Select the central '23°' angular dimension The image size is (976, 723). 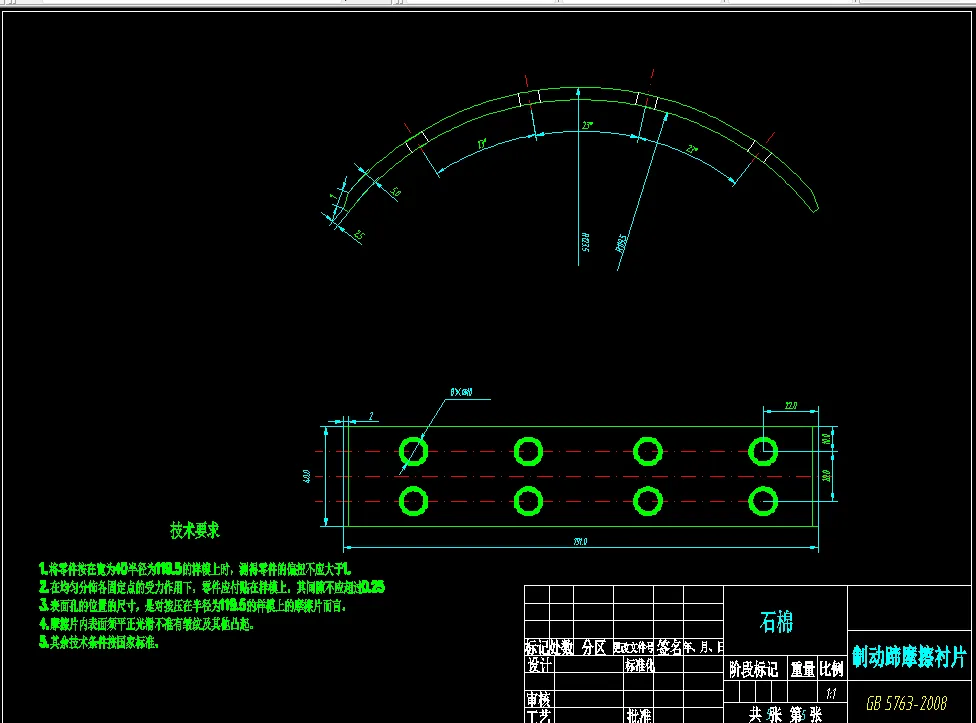click(x=587, y=126)
